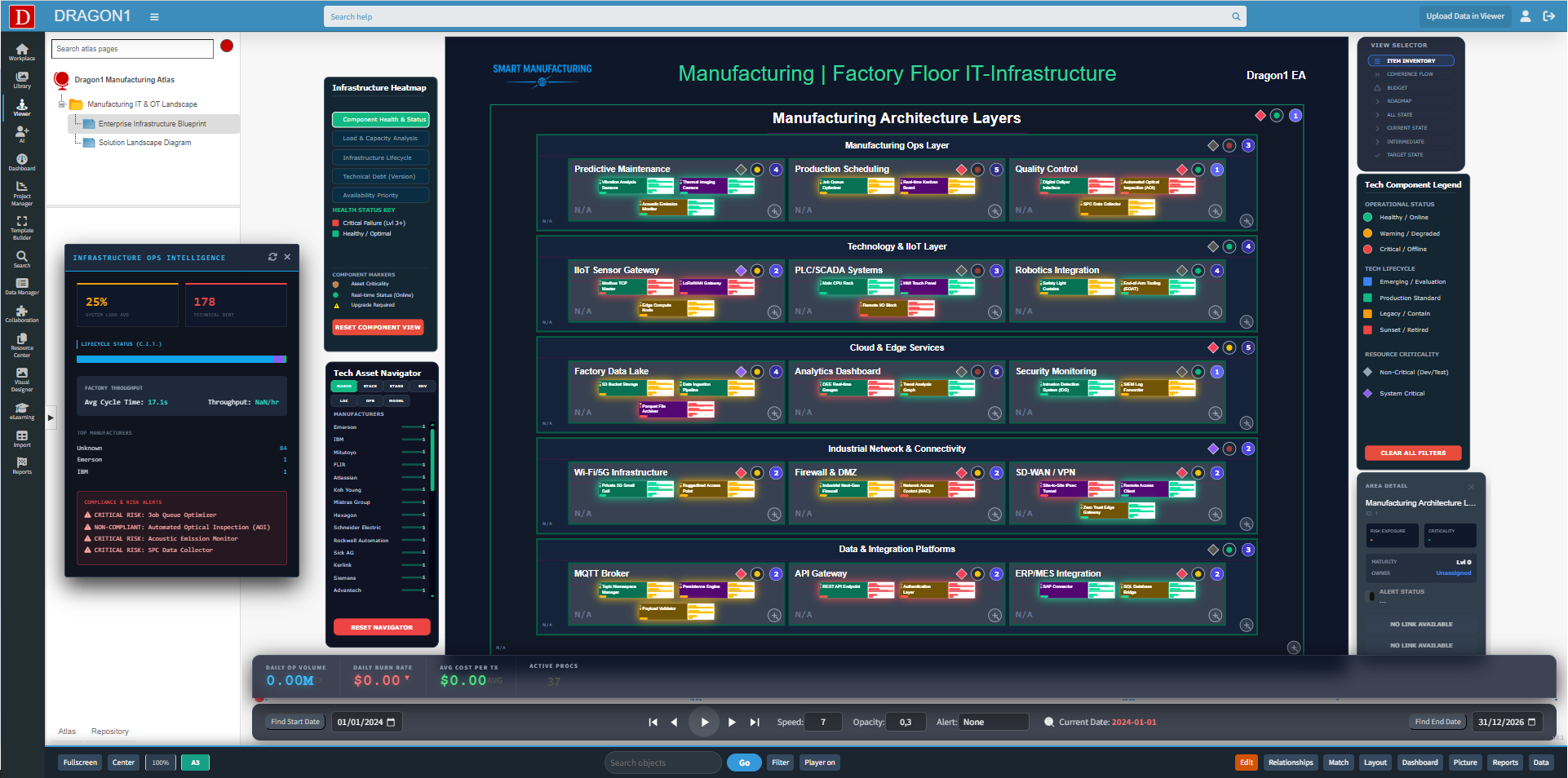This screenshot has height=778, width=1568.
Task: Open the zoom level dropdown showing 100%
Action: pos(160,763)
